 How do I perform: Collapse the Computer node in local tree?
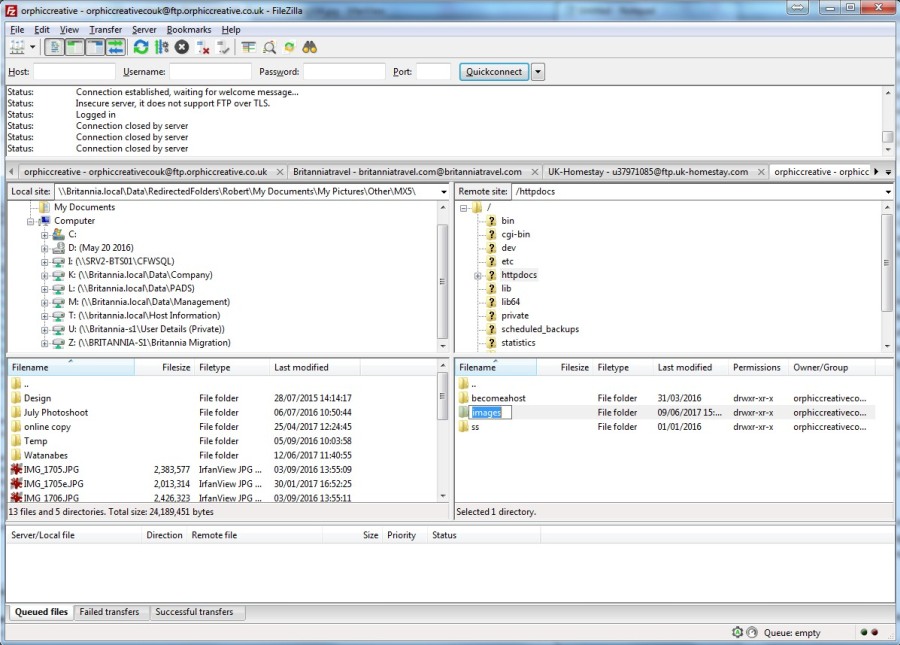[30, 222]
